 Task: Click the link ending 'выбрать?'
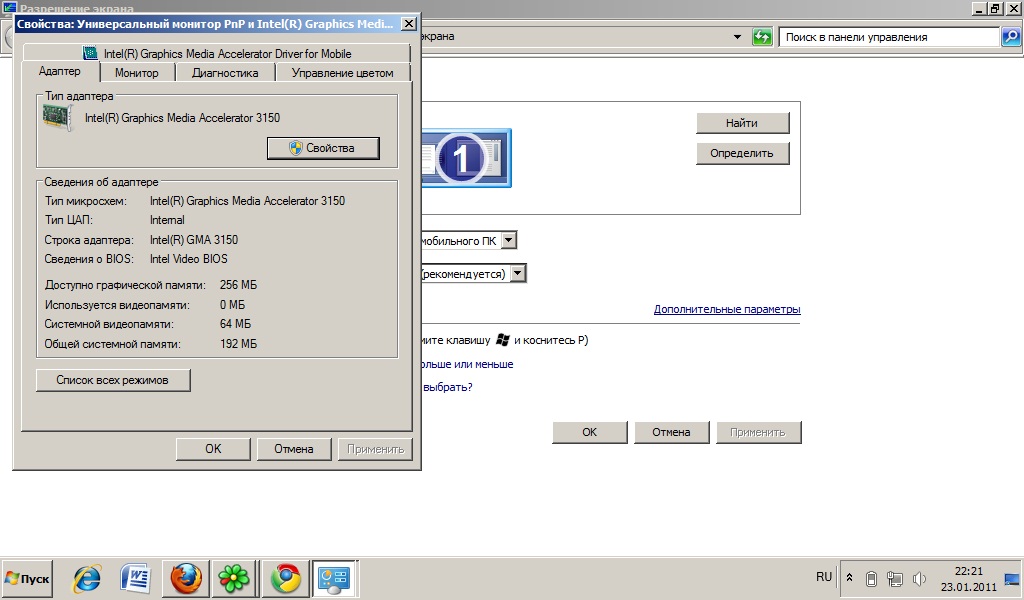pyautogui.click(x=447, y=387)
